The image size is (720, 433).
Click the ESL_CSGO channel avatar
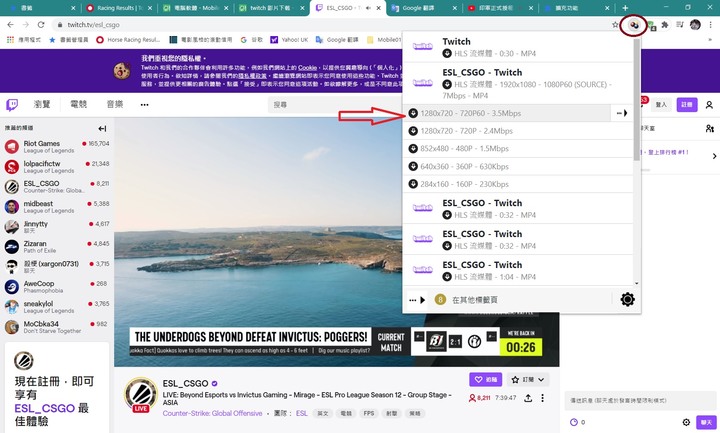point(141,394)
